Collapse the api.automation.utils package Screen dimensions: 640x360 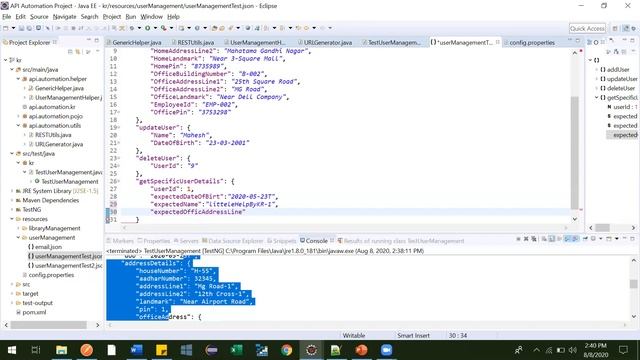click(x=18, y=125)
